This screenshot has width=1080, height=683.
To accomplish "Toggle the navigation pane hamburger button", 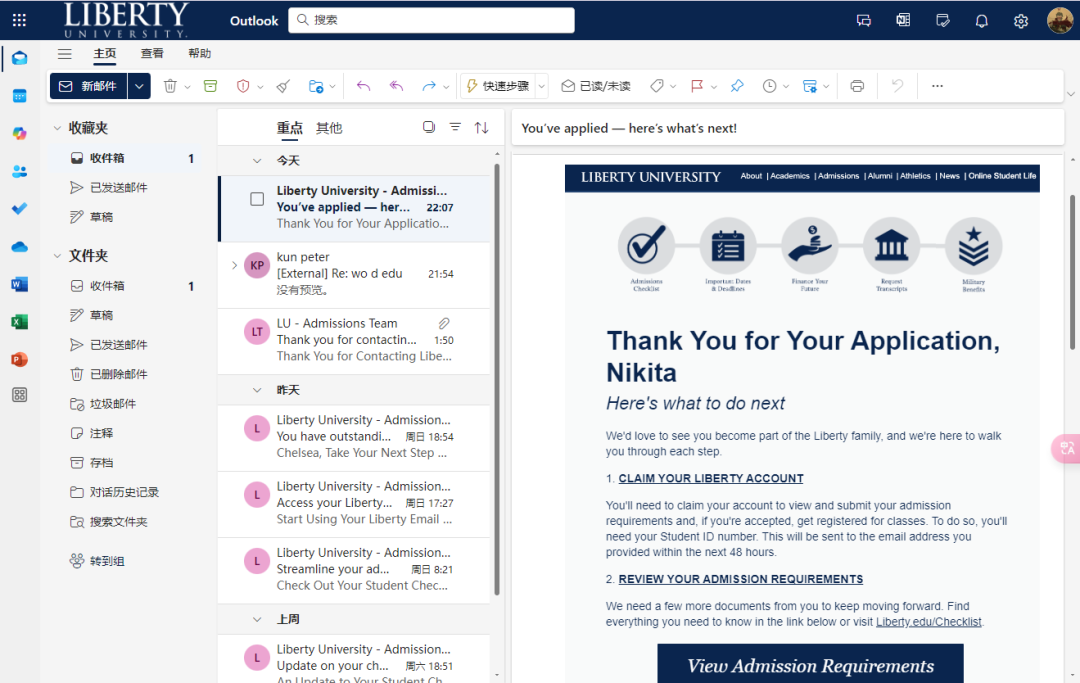I will 65,54.
